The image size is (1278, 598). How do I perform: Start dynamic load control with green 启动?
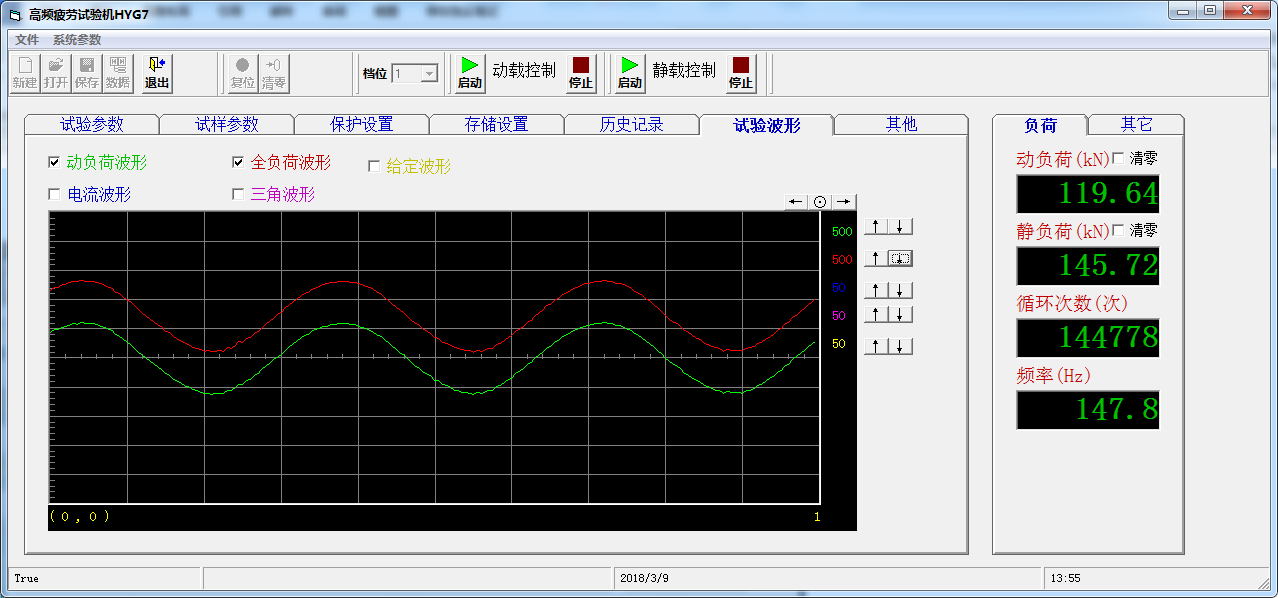tap(469, 73)
